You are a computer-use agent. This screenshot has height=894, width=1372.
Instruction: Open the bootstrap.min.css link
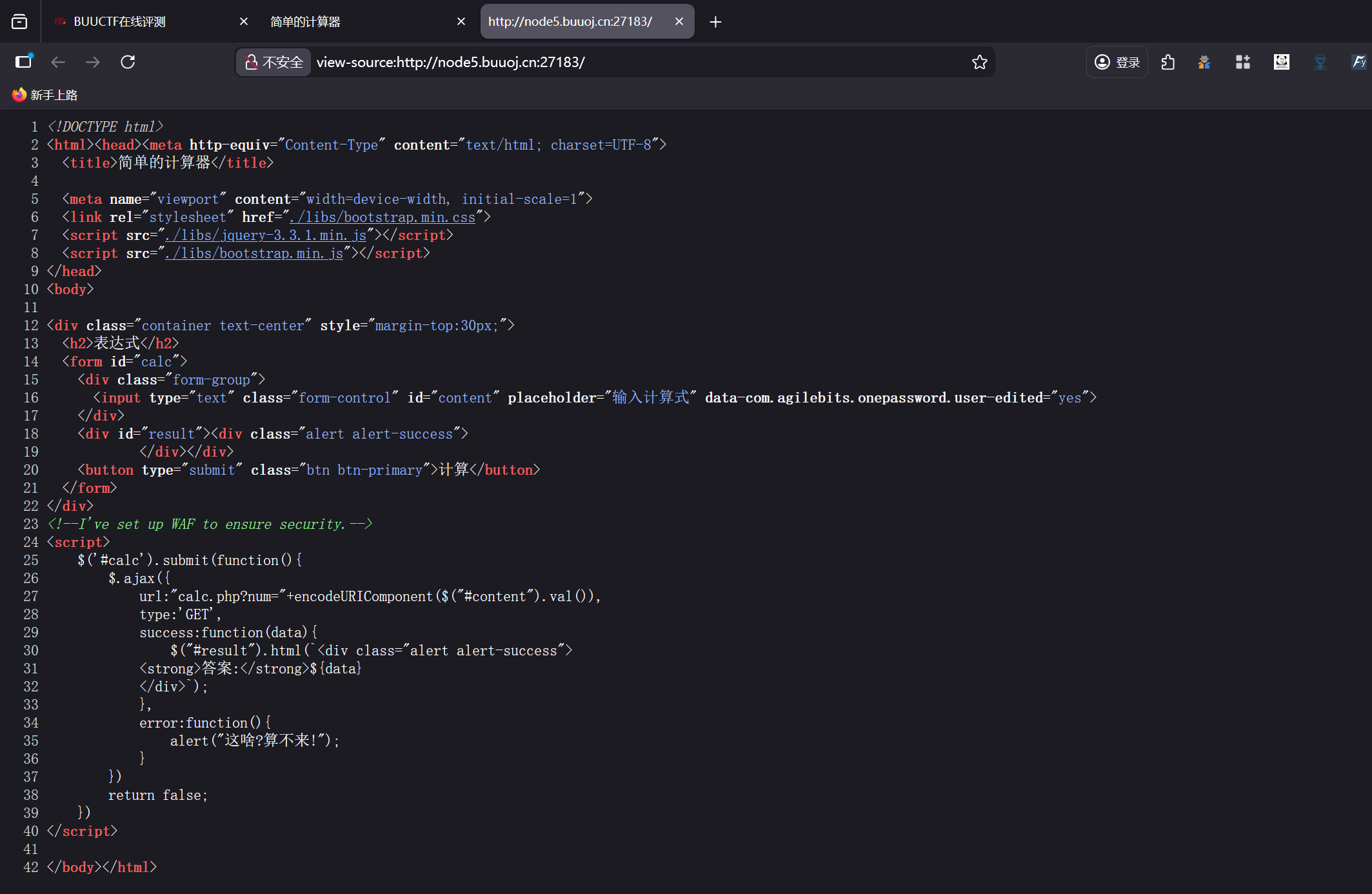pyautogui.click(x=383, y=217)
